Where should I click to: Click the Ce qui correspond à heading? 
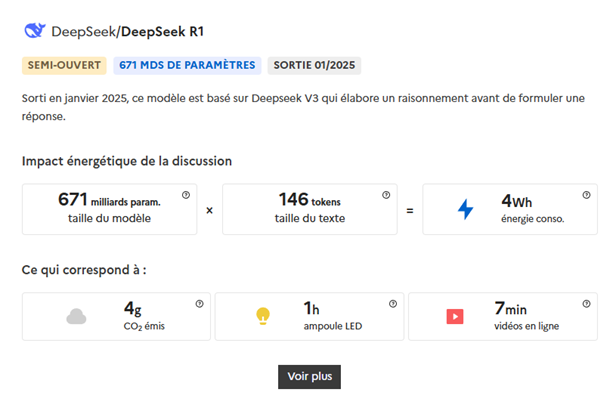tap(84, 270)
